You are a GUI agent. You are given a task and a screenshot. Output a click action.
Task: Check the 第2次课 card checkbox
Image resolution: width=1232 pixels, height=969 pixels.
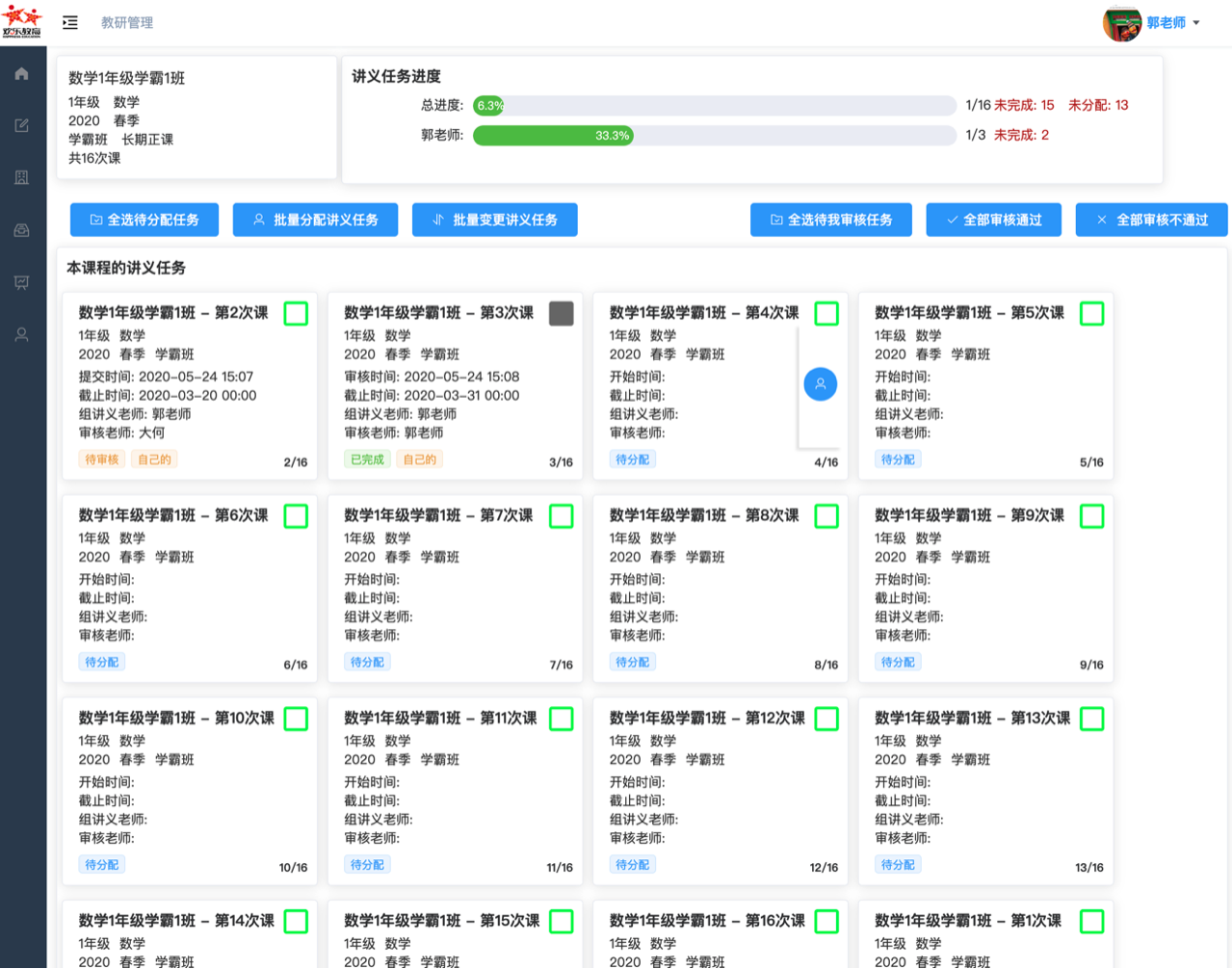pyautogui.click(x=296, y=313)
